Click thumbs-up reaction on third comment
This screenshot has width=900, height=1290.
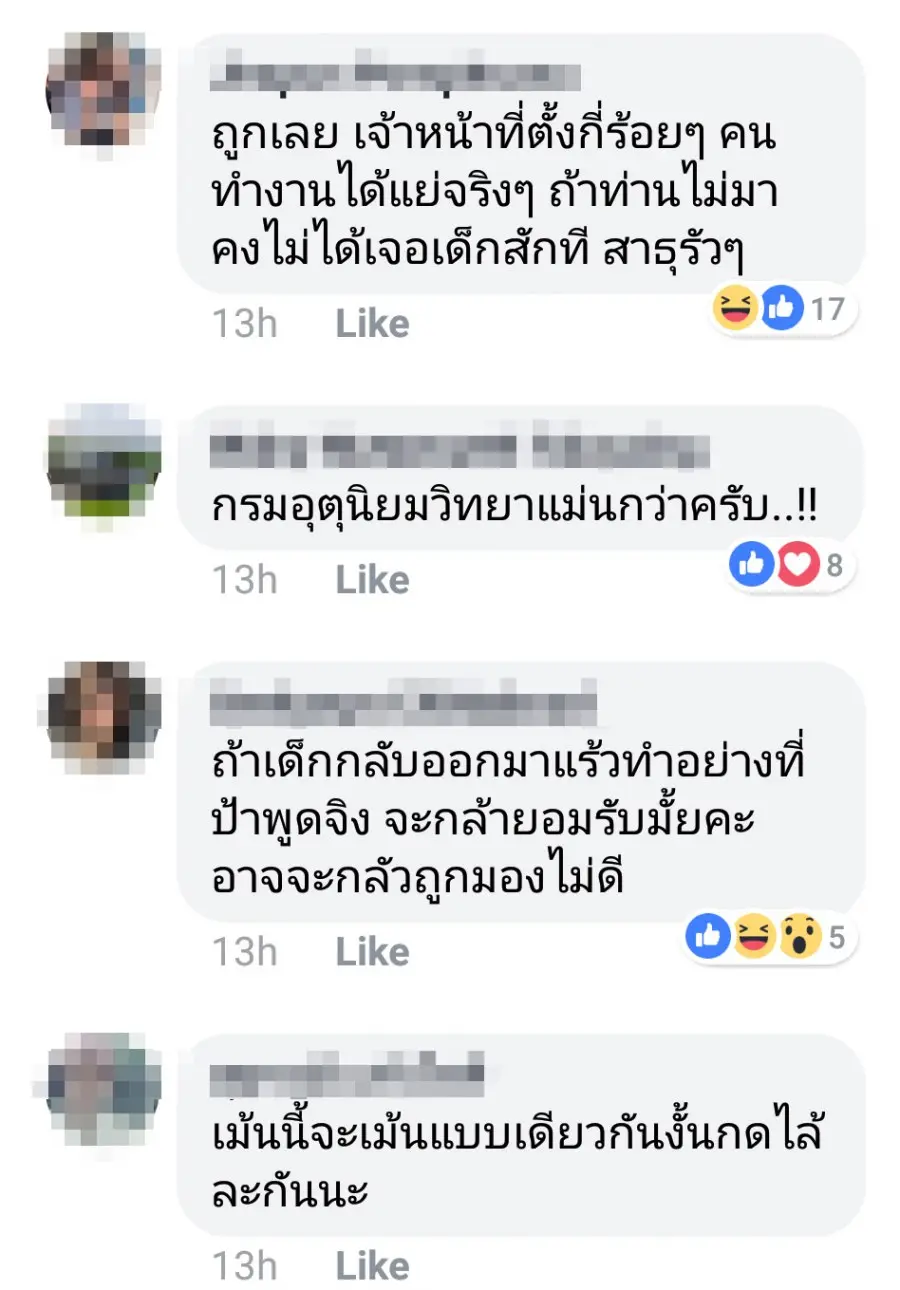point(708,938)
